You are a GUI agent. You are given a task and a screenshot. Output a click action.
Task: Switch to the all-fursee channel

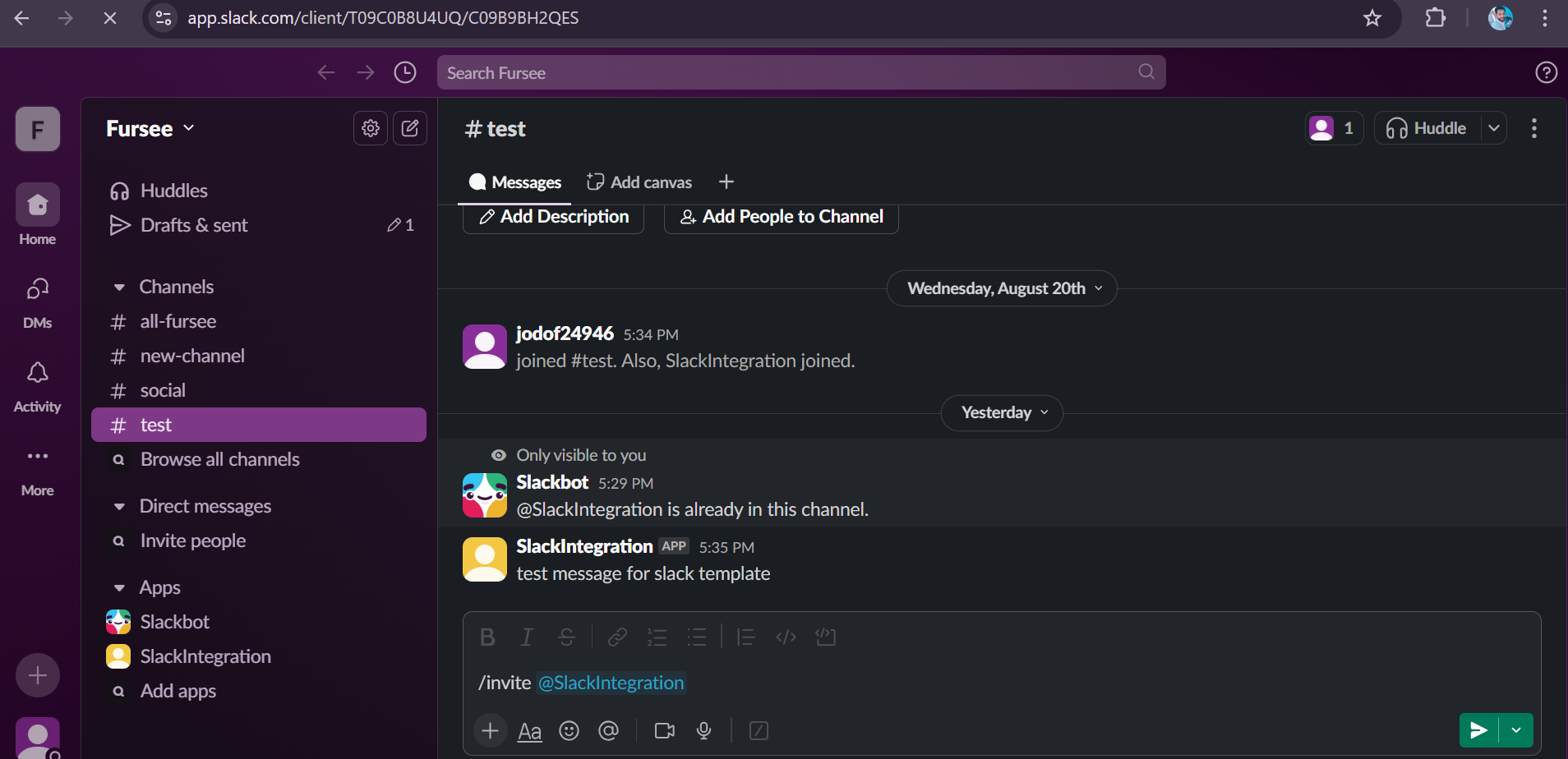pos(259,321)
